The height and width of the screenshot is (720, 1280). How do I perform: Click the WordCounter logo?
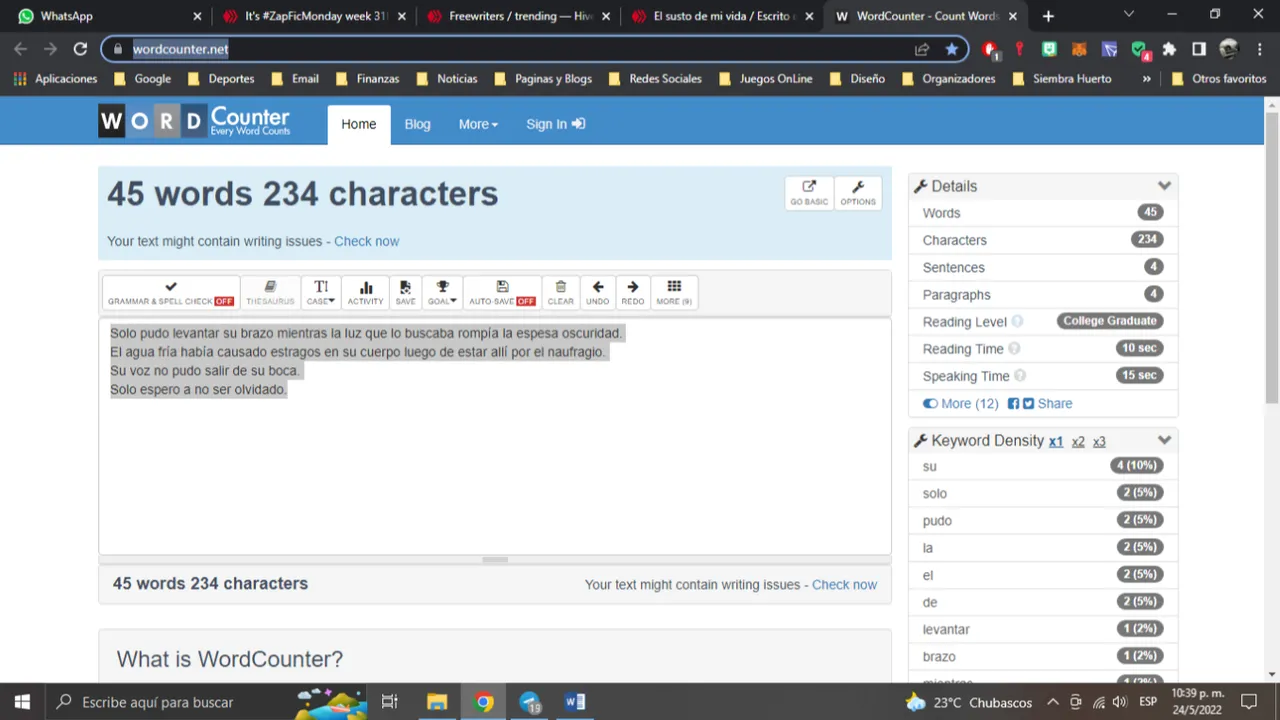194,121
